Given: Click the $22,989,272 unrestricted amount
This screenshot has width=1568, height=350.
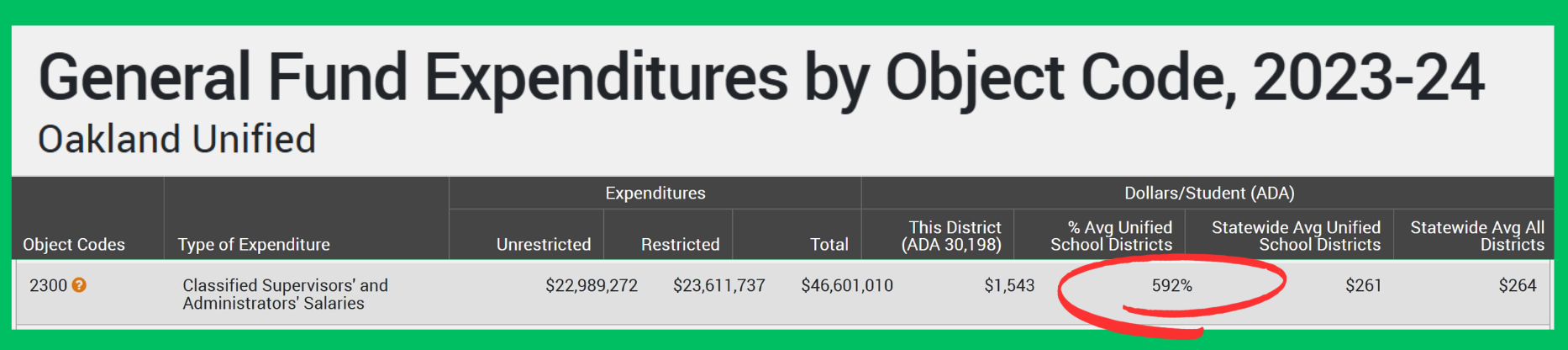Looking at the screenshot, I should 592,285.
